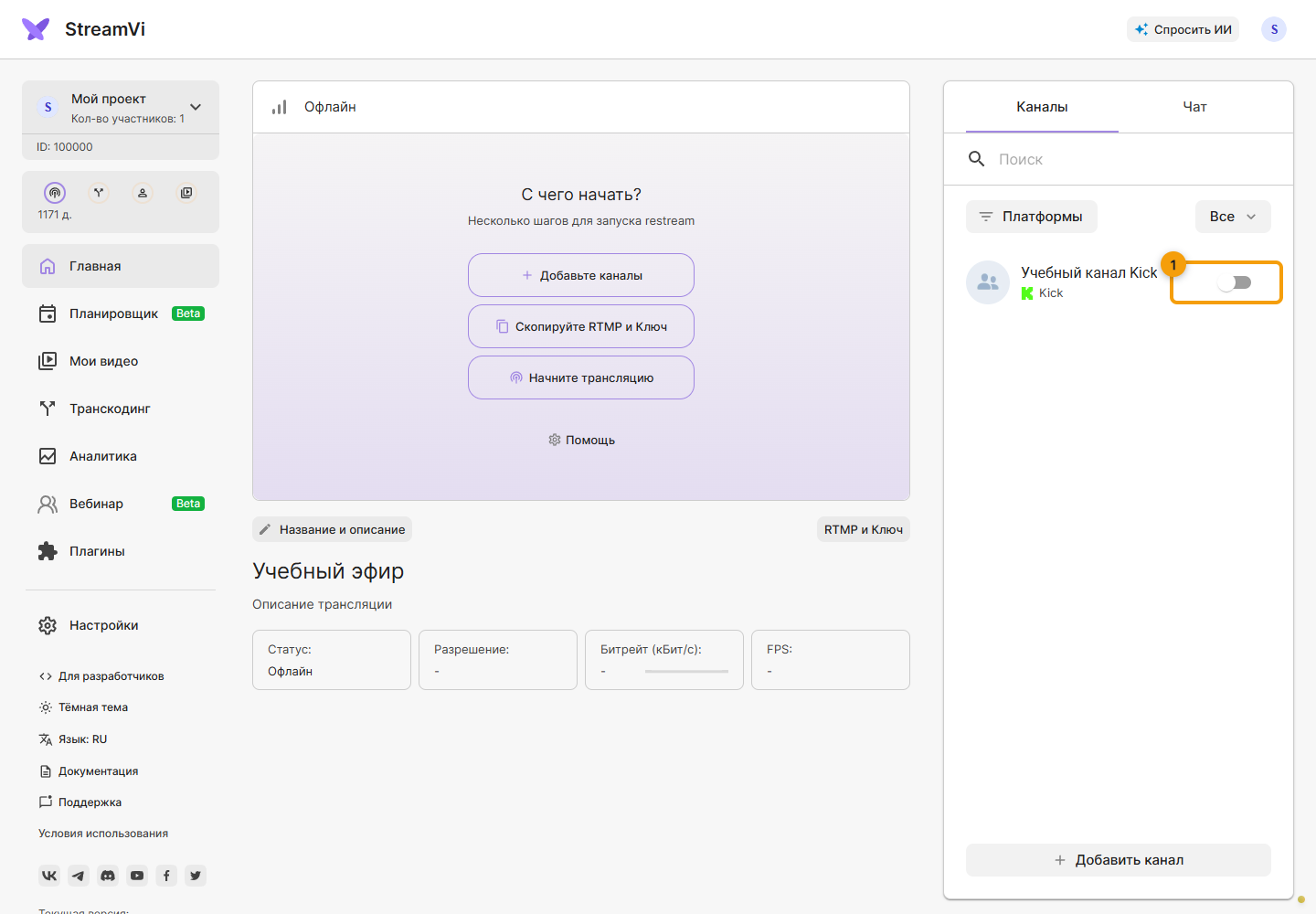The image size is (1316, 914).
Task: Open the Все filter dropdown
Action: [1233, 217]
